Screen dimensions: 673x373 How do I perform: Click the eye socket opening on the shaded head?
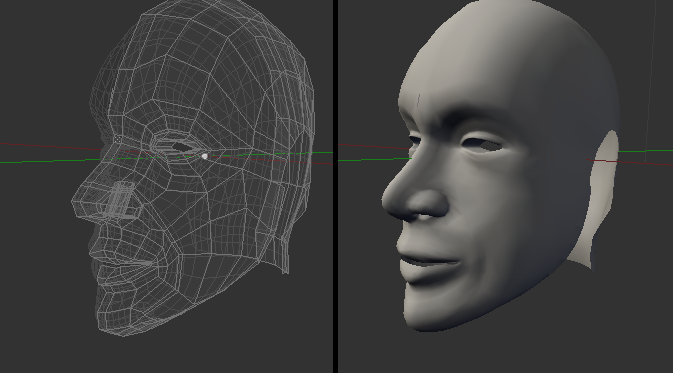coord(483,145)
